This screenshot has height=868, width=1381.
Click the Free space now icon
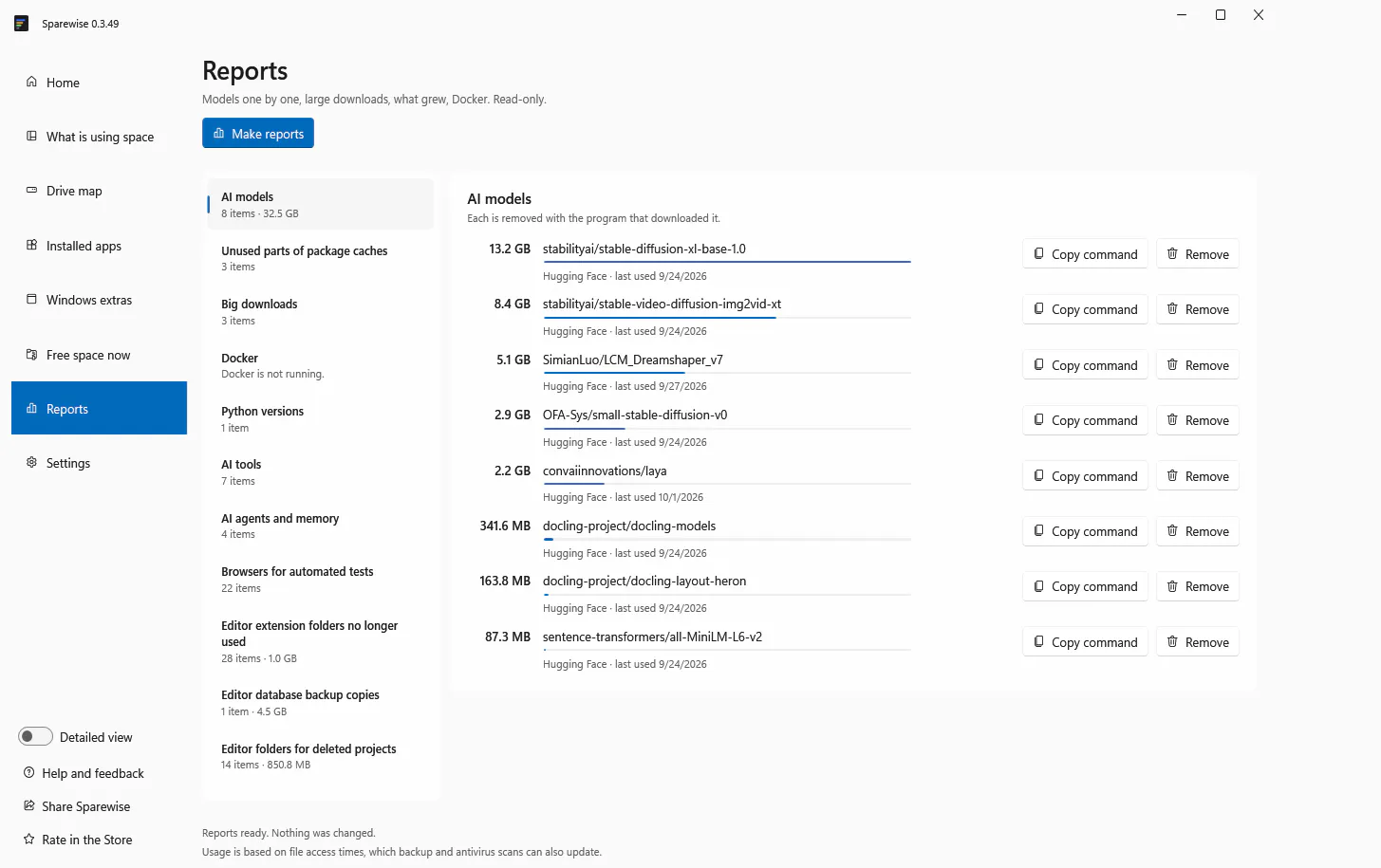[x=31, y=354]
